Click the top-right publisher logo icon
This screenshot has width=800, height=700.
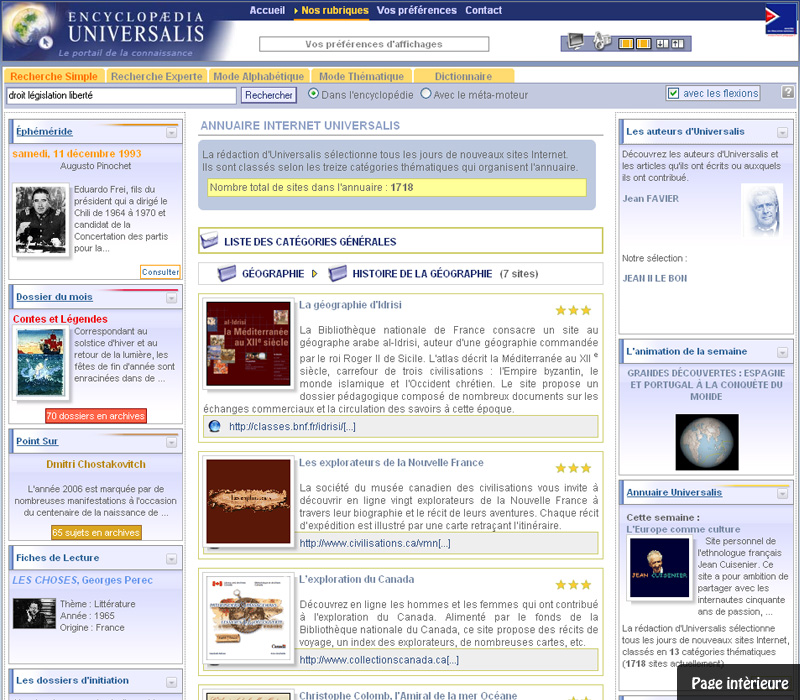[x=781, y=20]
